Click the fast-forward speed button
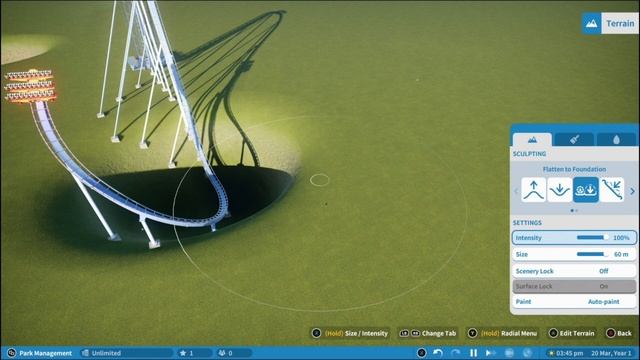Screen dimensions: 640x360 tap(491, 353)
